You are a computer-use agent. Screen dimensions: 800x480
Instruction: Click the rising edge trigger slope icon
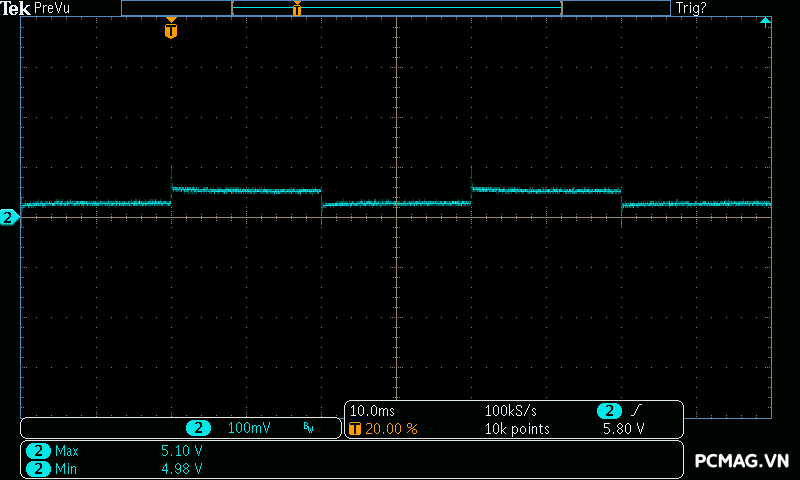[636, 411]
